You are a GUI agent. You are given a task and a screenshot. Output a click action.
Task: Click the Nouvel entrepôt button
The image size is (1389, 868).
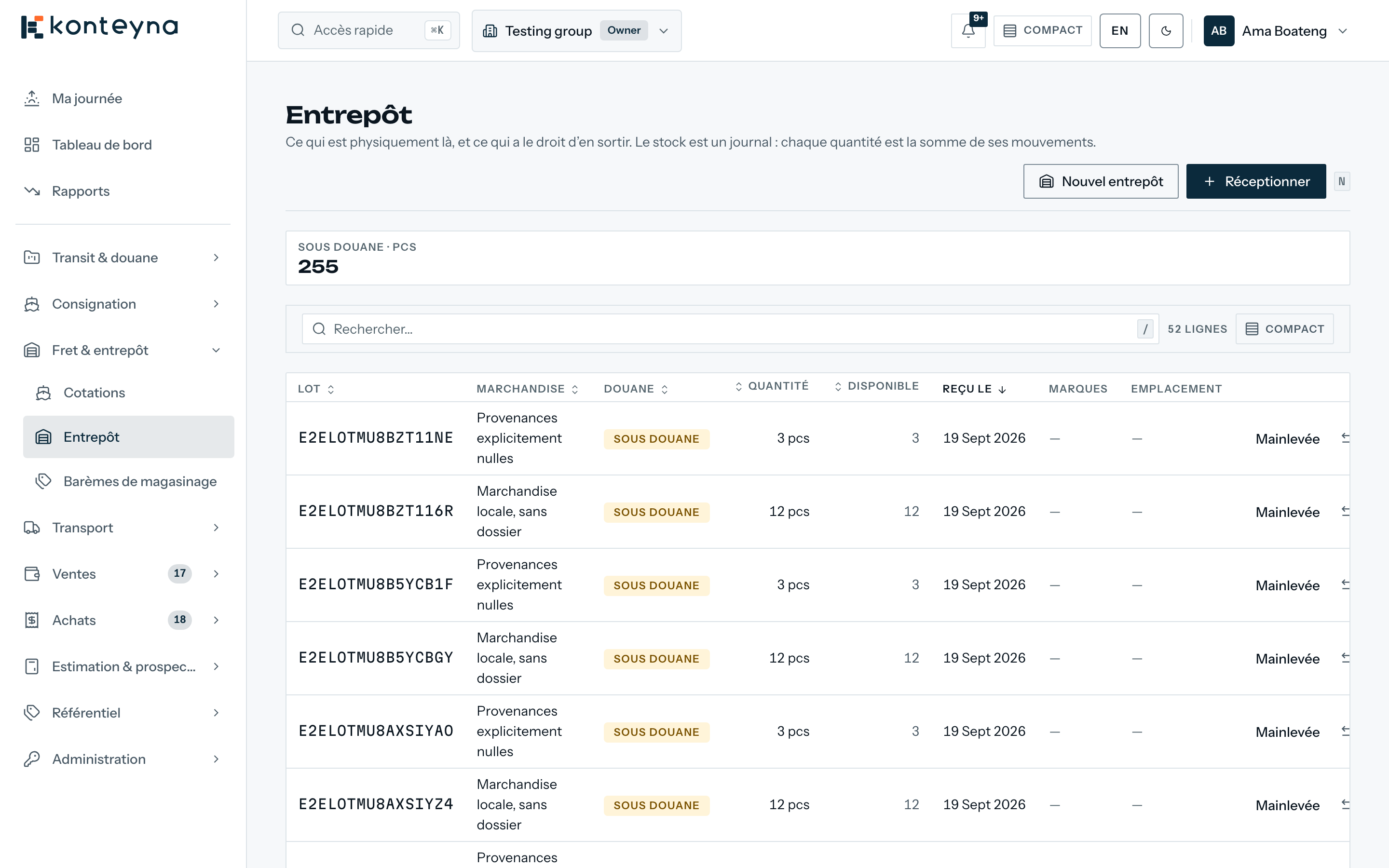[1101, 181]
